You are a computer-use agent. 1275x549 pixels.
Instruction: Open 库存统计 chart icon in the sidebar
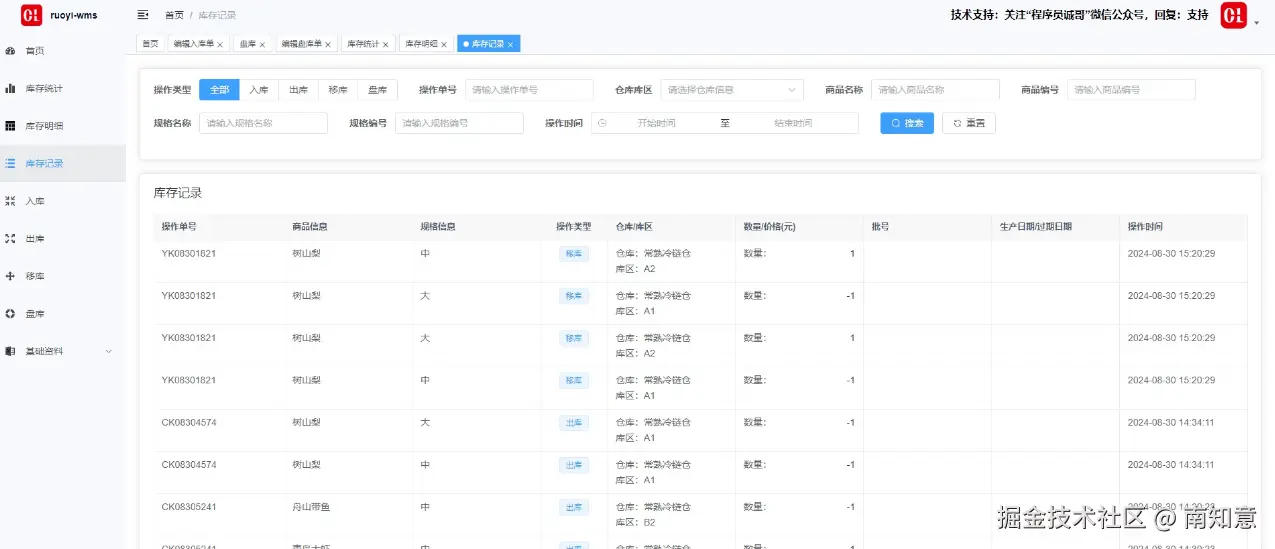point(10,88)
